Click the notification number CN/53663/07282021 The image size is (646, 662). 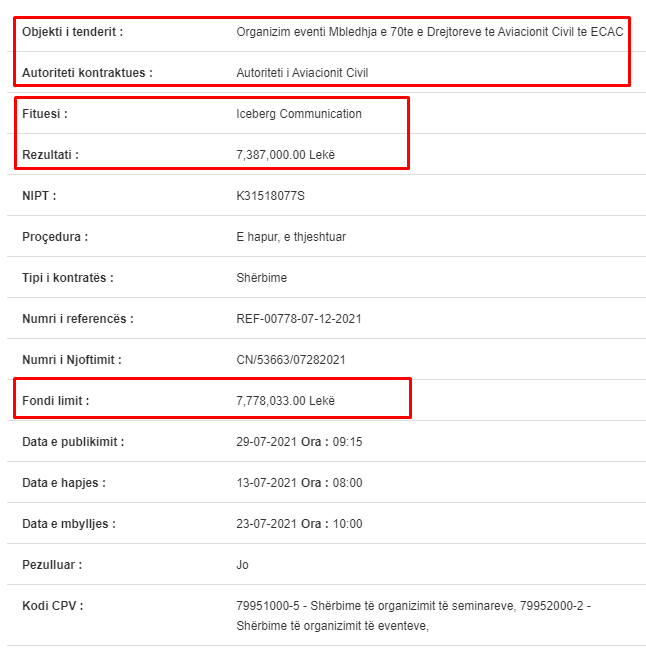click(x=290, y=360)
